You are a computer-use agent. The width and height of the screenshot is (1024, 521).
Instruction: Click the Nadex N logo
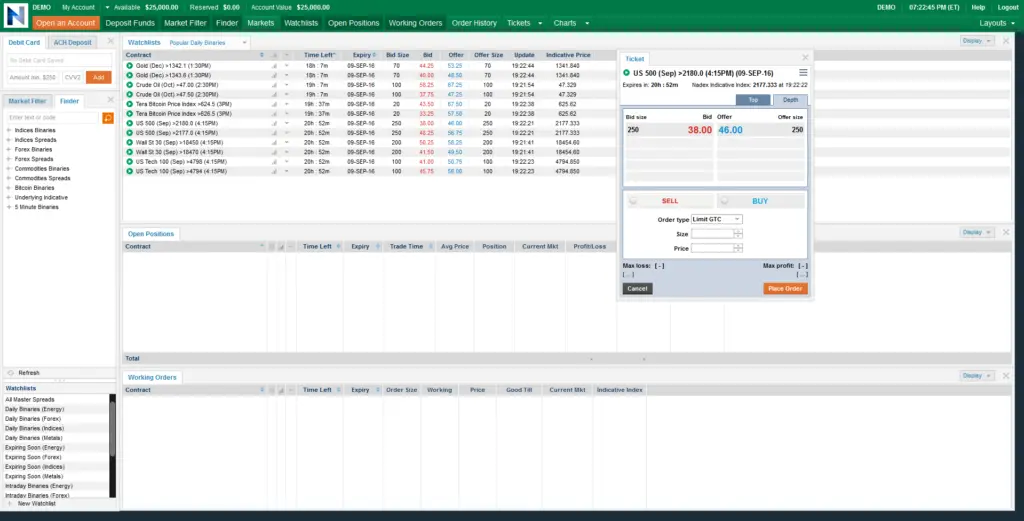tap(16, 15)
